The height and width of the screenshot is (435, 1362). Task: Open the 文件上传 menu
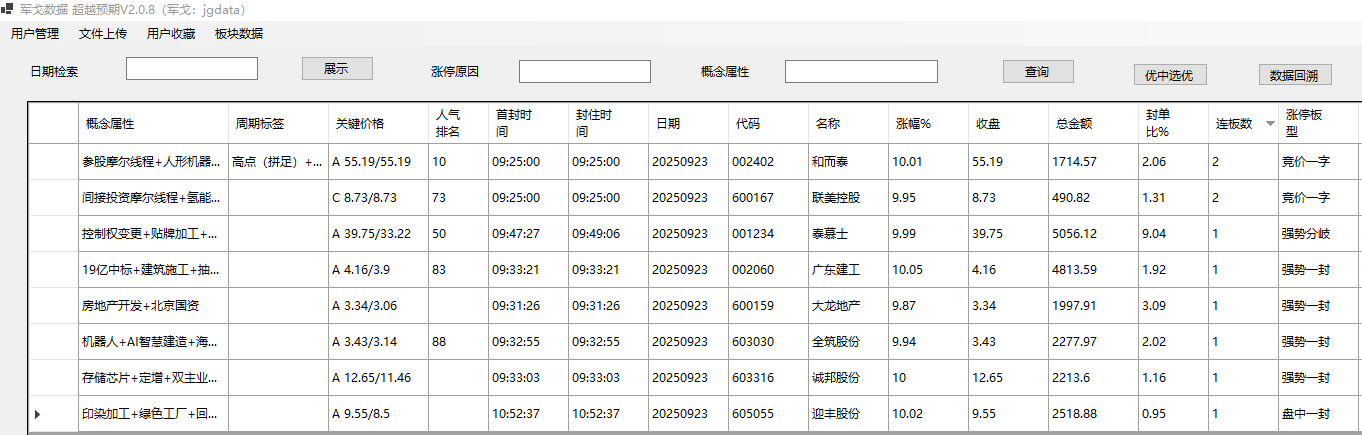pos(103,34)
